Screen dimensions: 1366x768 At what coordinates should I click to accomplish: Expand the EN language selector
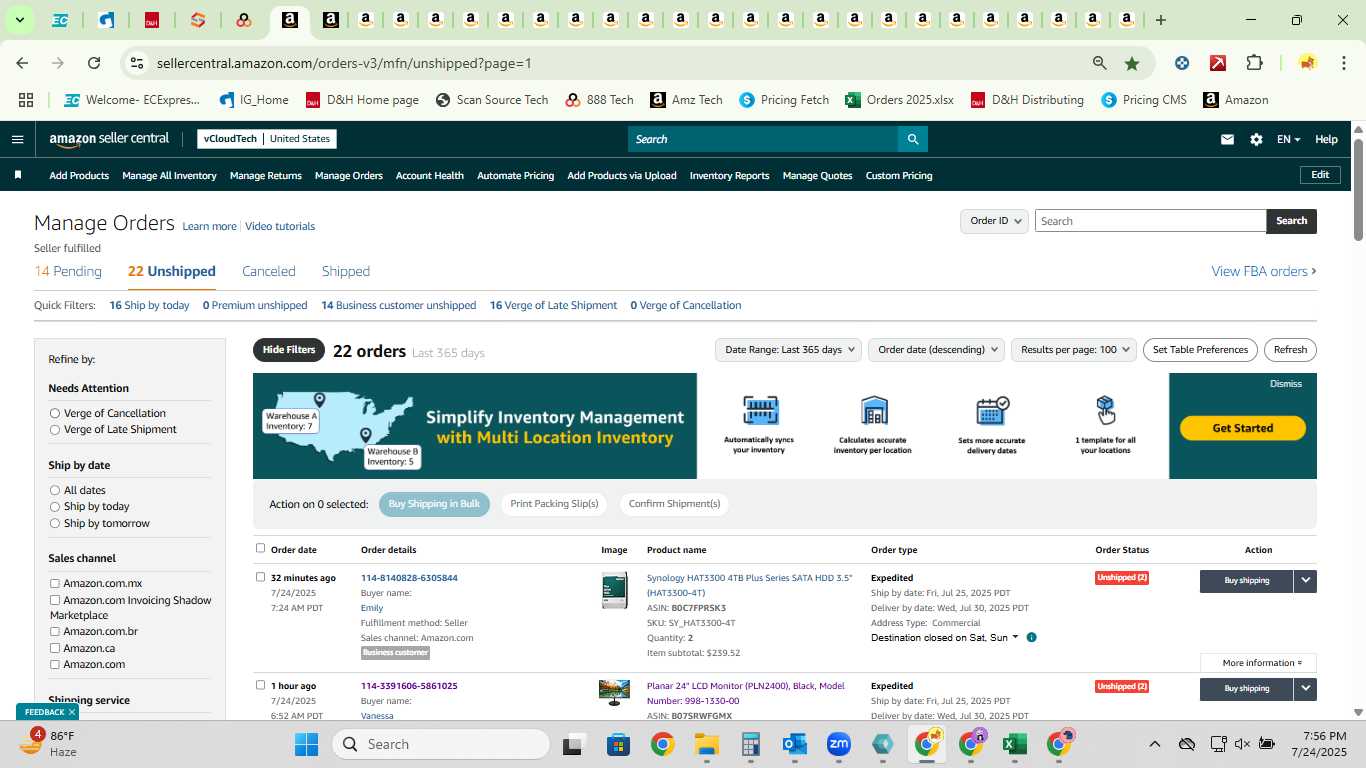click(1288, 139)
